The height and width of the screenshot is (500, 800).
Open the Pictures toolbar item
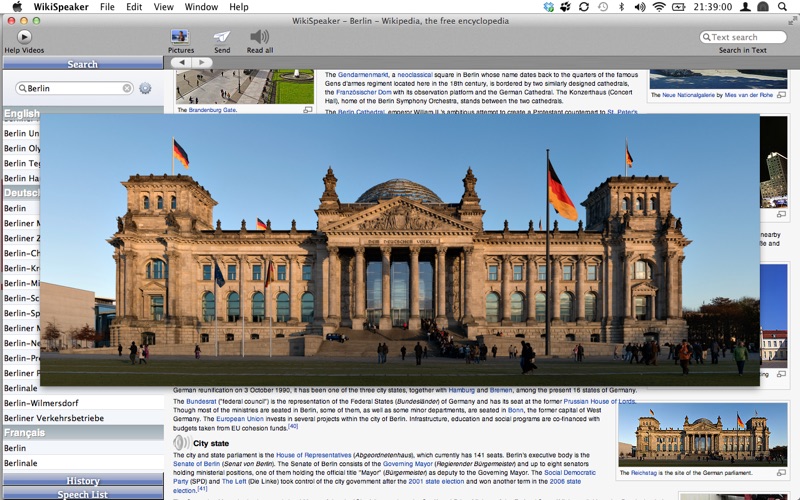point(180,37)
